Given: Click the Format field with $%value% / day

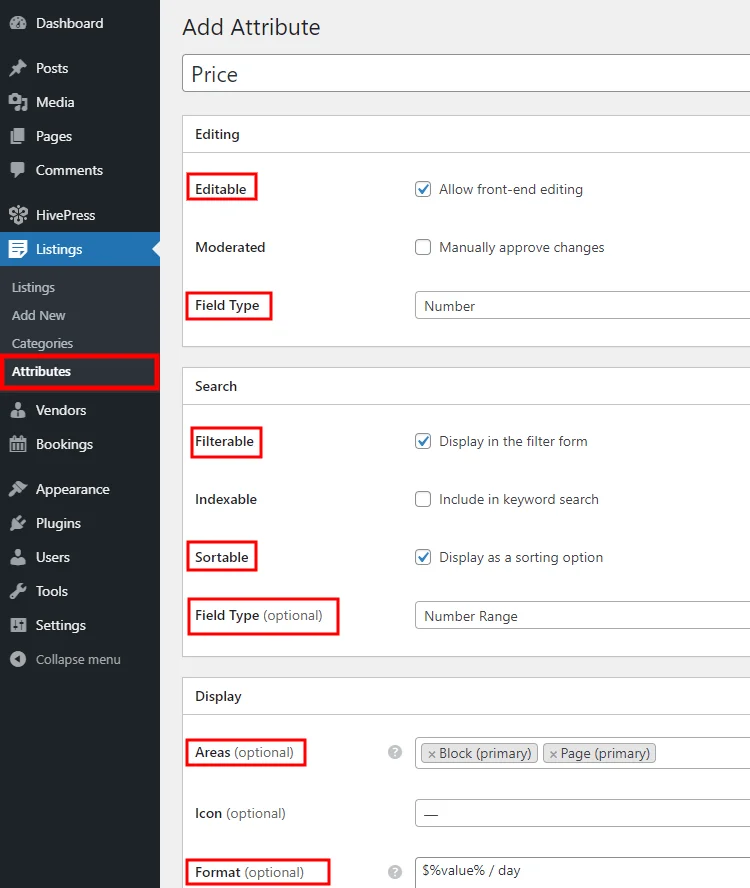Looking at the screenshot, I should click(582, 872).
